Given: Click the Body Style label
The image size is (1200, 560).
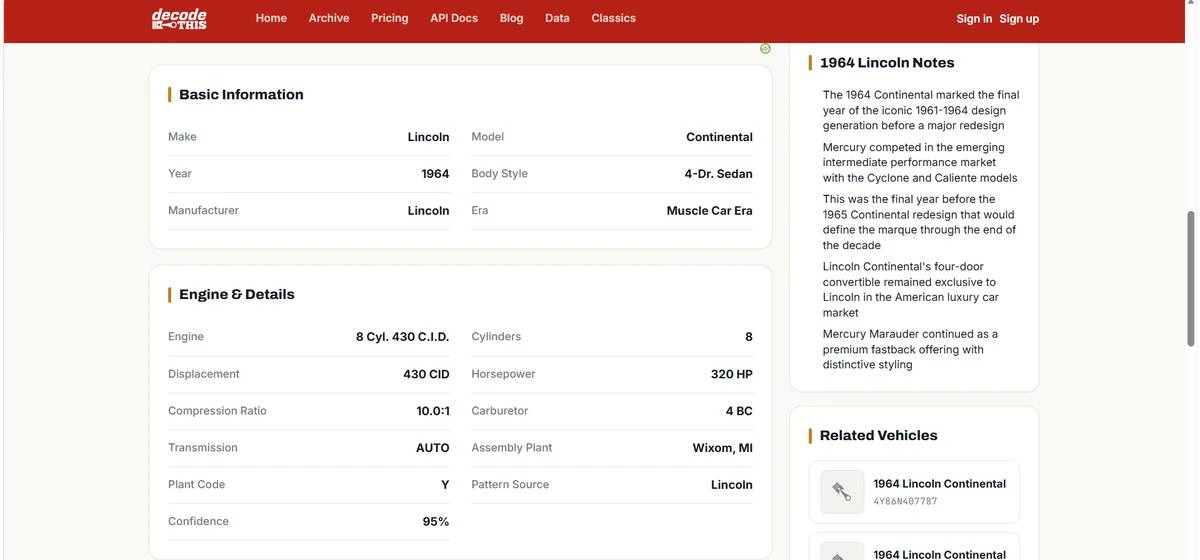Looking at the screenshot, I should click(499, 174).
